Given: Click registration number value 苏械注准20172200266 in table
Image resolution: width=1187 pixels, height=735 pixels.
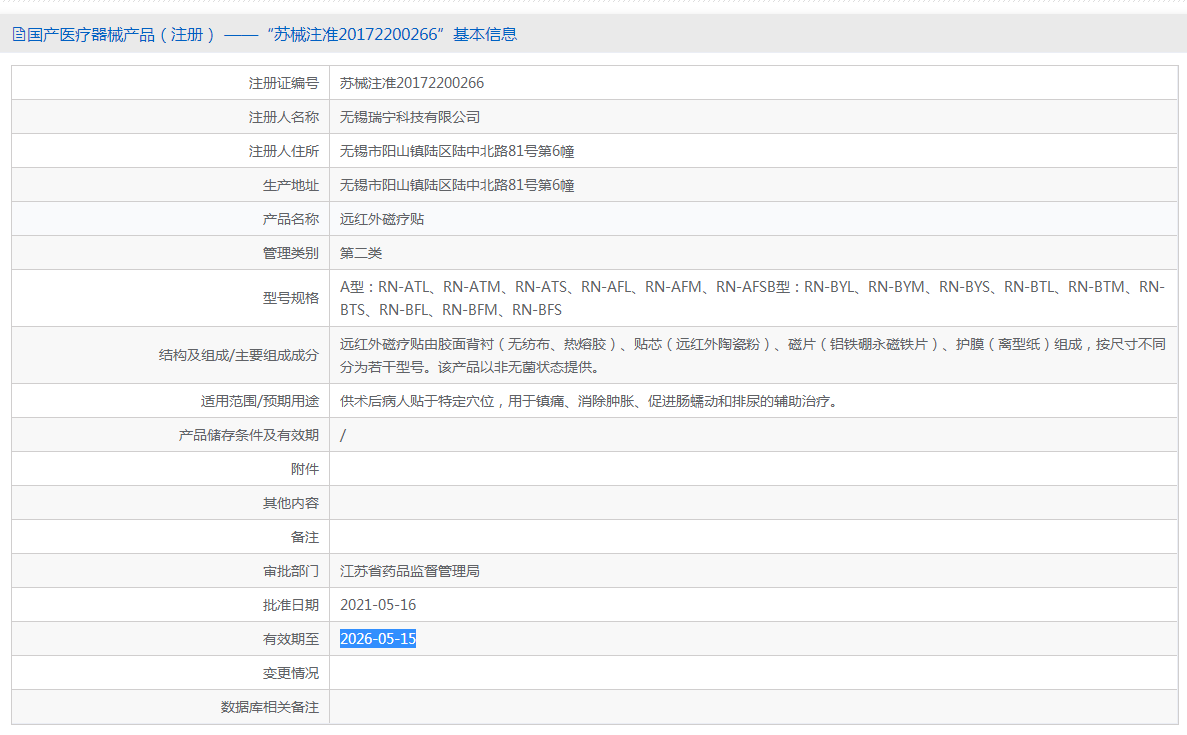Looking at the screenshot, I should point(411,83).
